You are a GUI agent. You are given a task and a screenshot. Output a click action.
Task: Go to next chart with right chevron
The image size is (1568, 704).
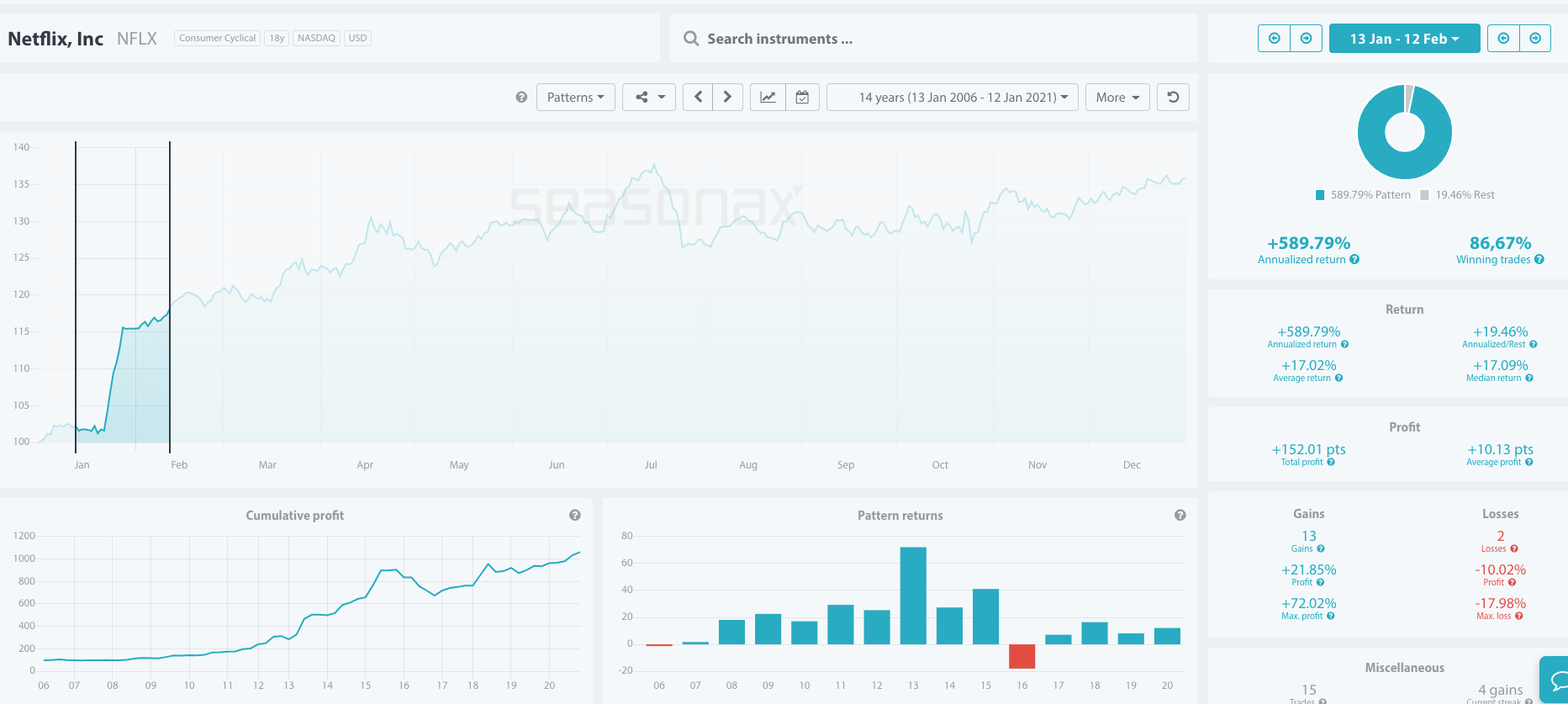[x=728, y=98]
